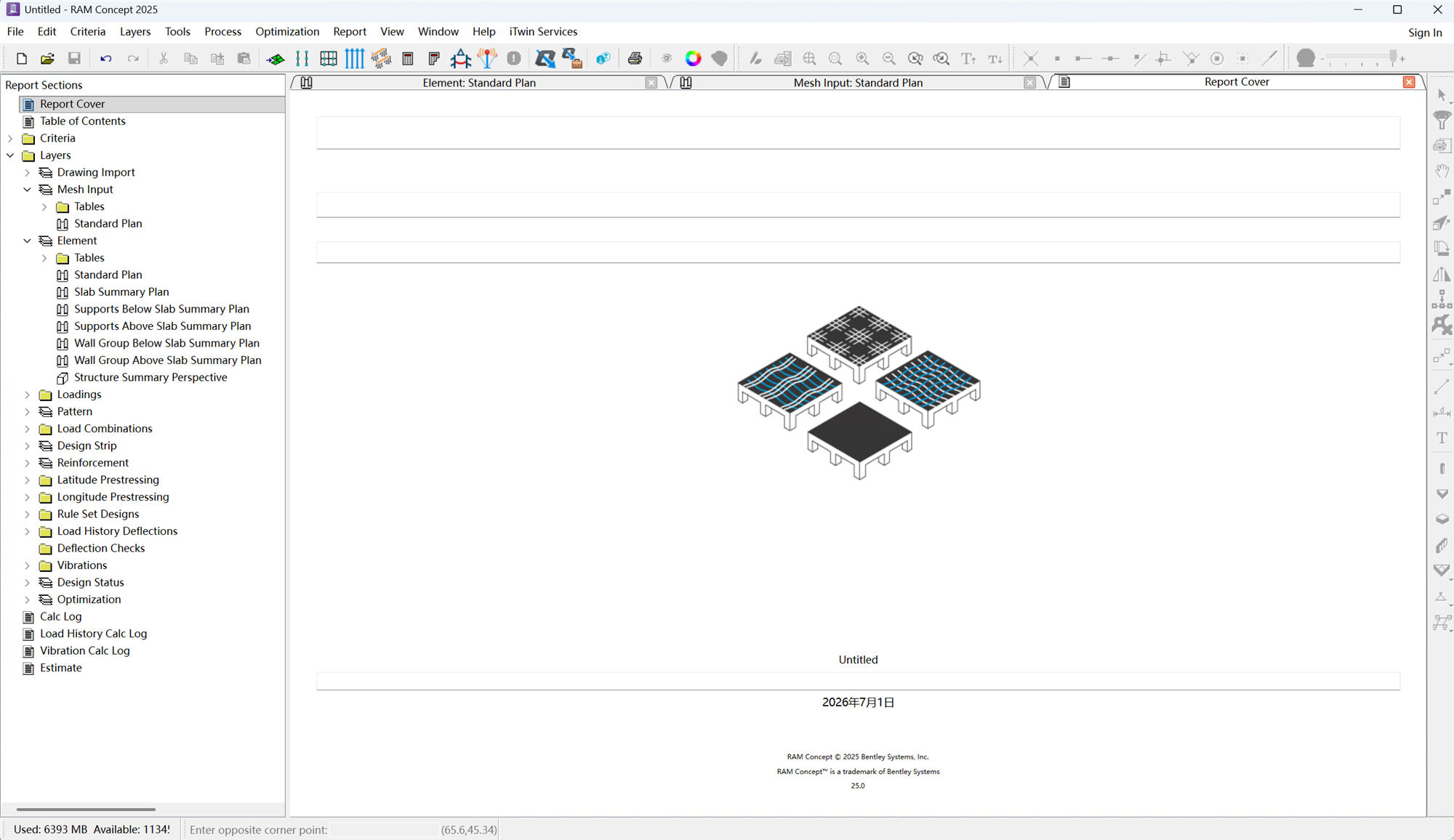Toggle the snap to intersection icon

click(x=1030, y=59)
